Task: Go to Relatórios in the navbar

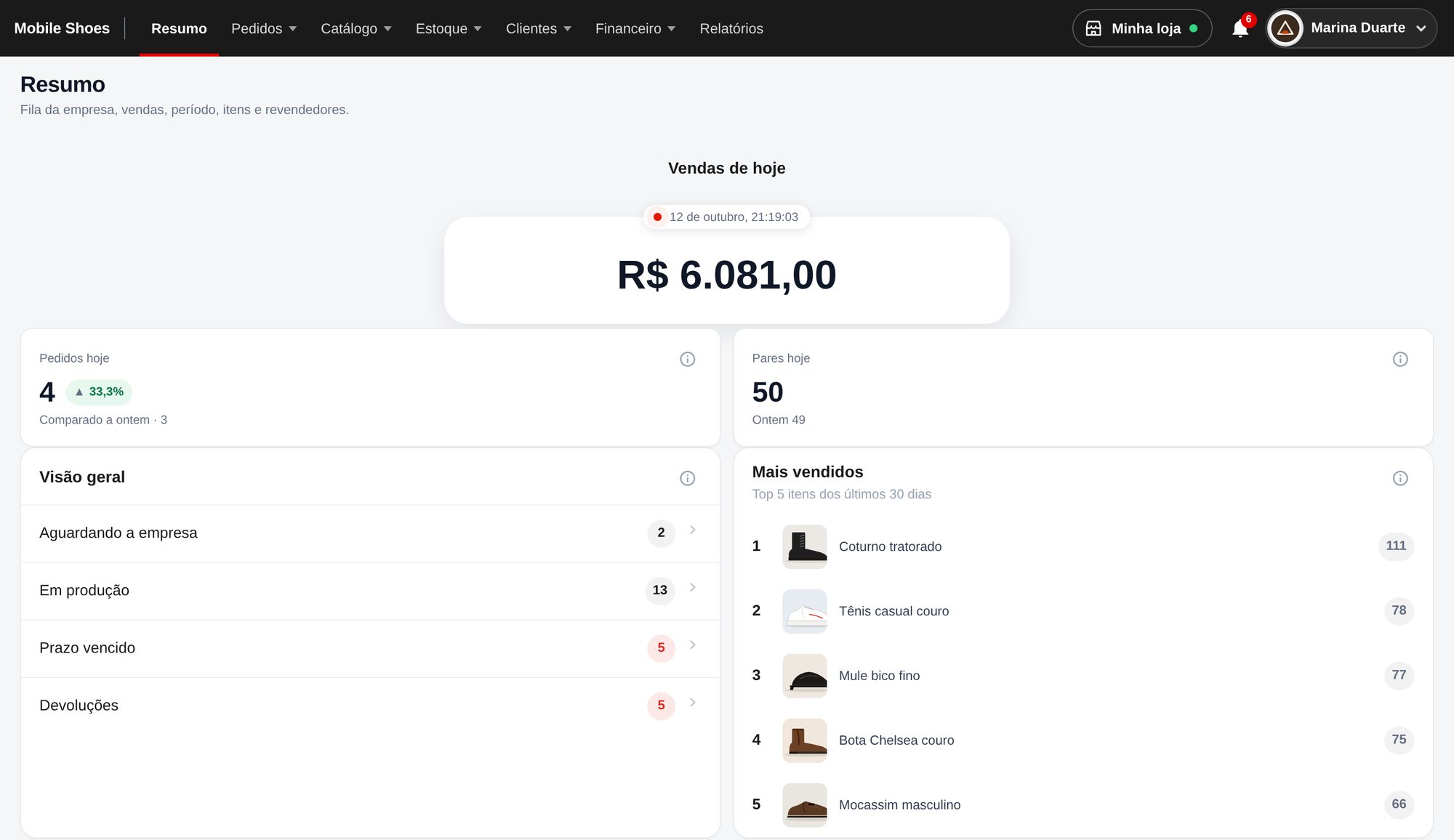Action: tap(731, 28)
